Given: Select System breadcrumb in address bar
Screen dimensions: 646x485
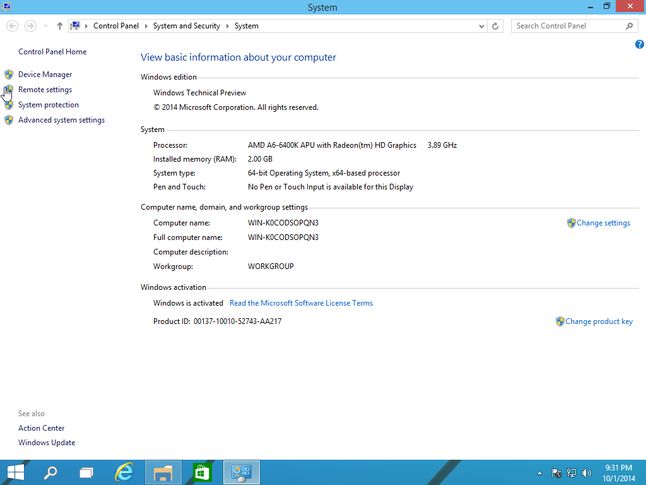Looking at the screenshot, I should (x=246, y=26).
